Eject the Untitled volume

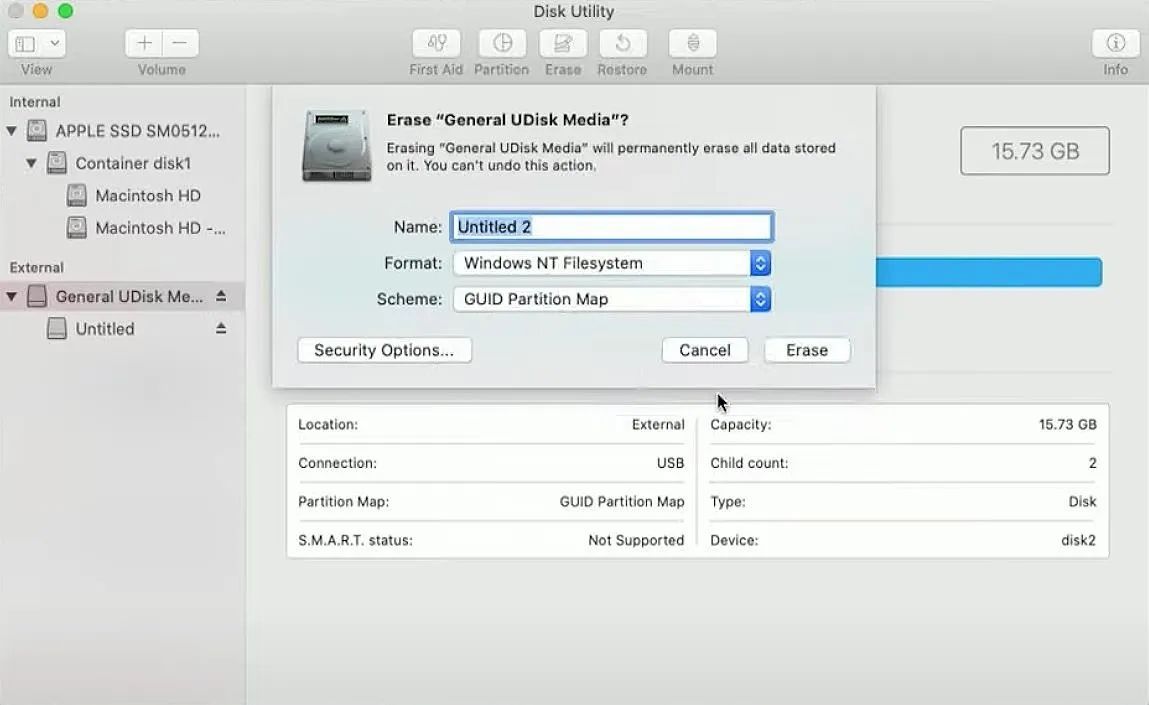(221, 328)
